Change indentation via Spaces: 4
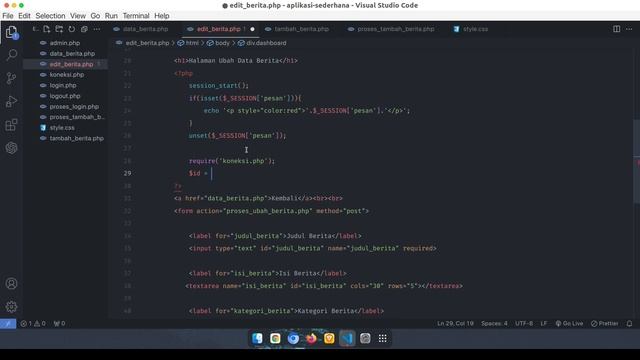This screenshot has width=640, height=360. [494, 324]
